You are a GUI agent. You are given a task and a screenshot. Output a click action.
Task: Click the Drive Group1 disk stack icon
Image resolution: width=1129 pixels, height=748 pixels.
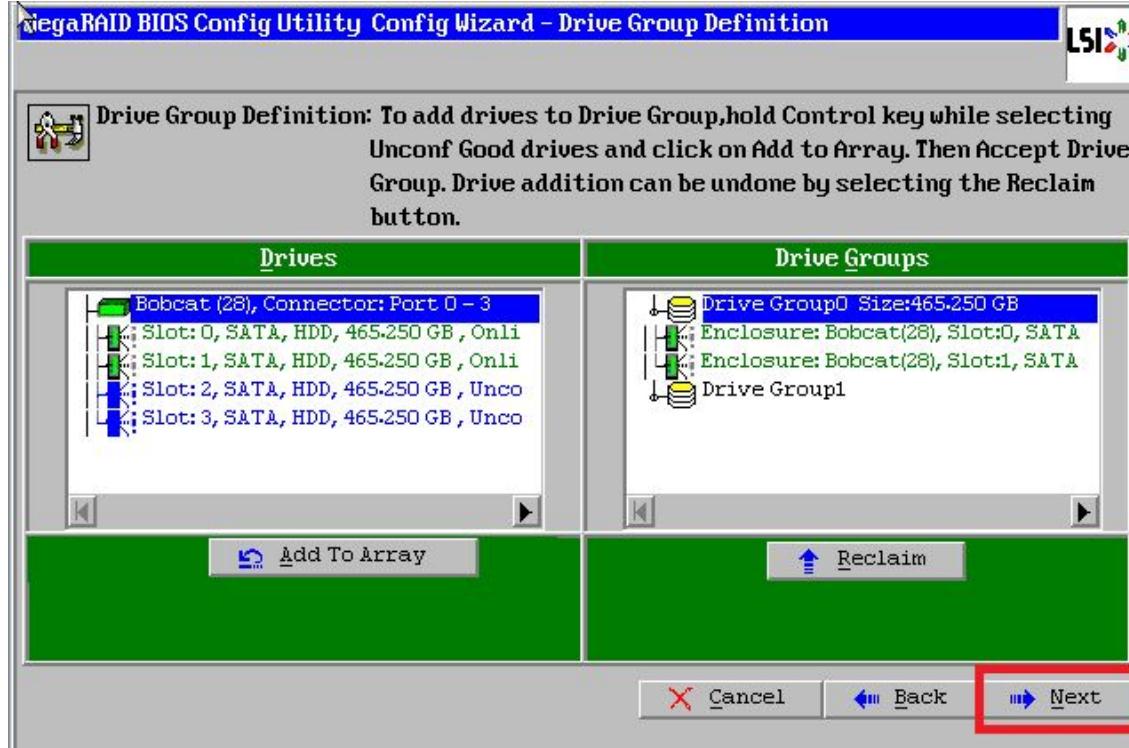pyautogui.click(x=680, y=393)
